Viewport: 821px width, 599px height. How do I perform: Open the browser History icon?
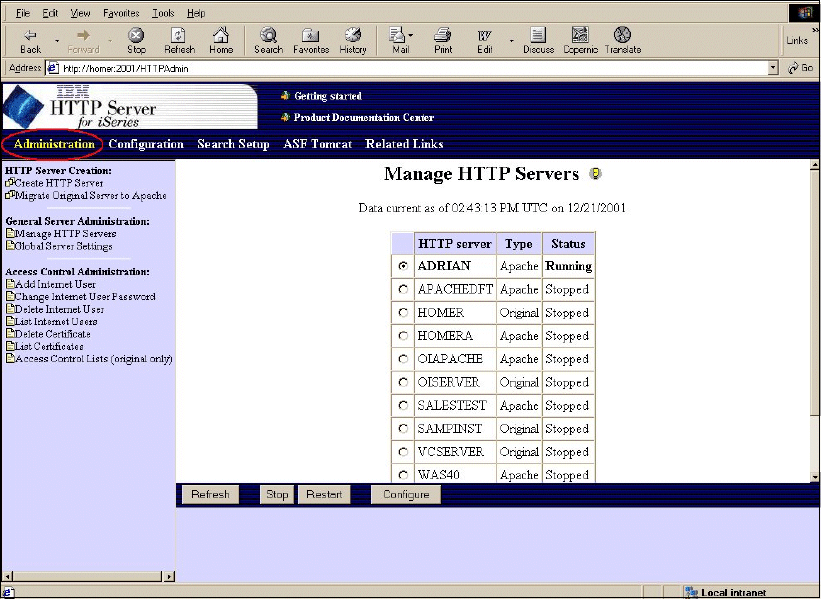(x=352, y=40)
